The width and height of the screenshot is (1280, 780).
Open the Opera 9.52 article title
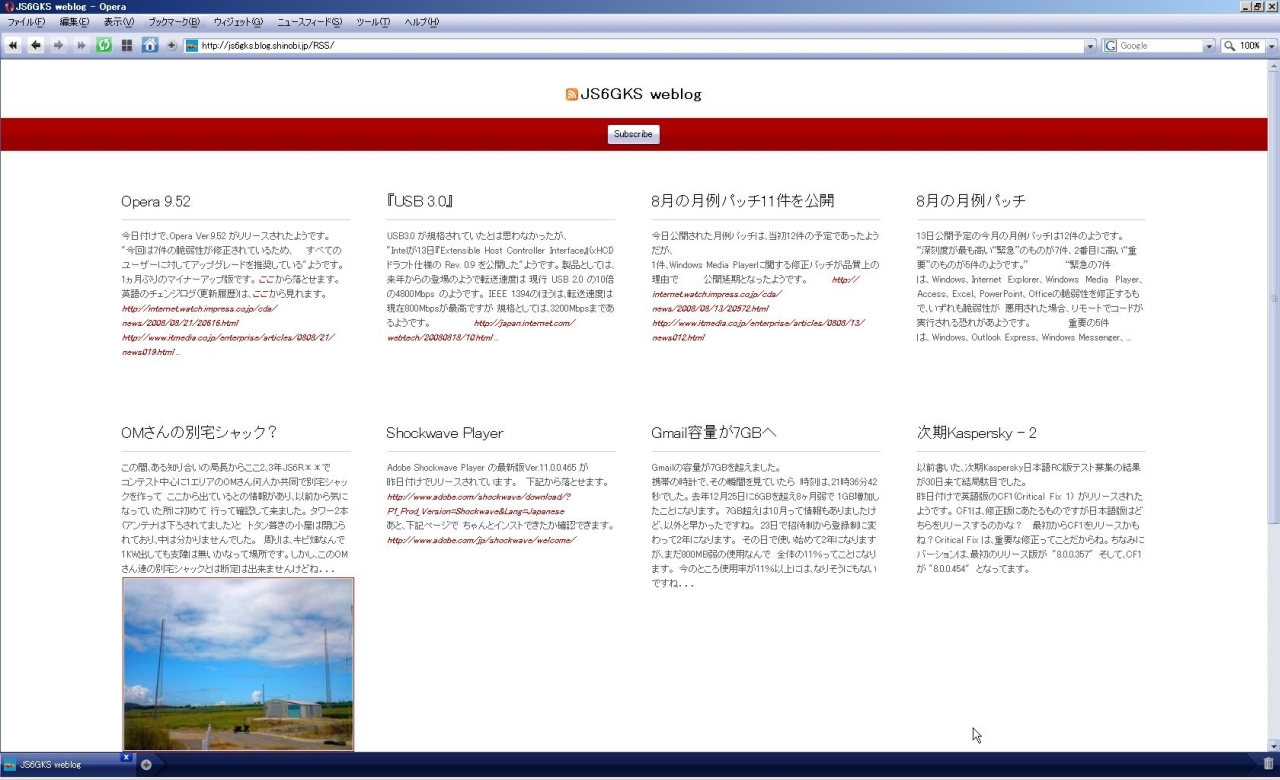156,201
